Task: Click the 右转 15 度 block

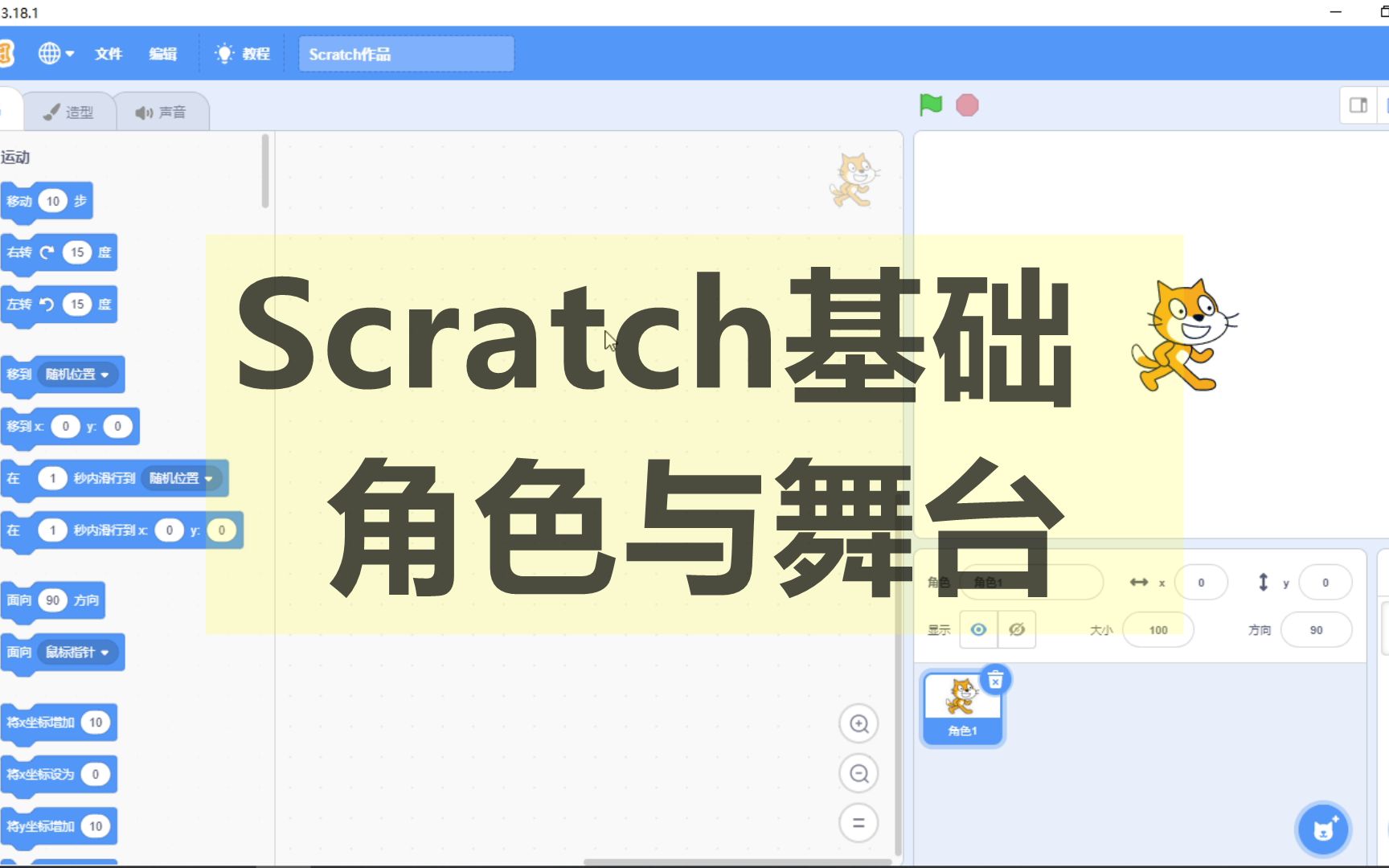Action: click(x=59, y=252)
